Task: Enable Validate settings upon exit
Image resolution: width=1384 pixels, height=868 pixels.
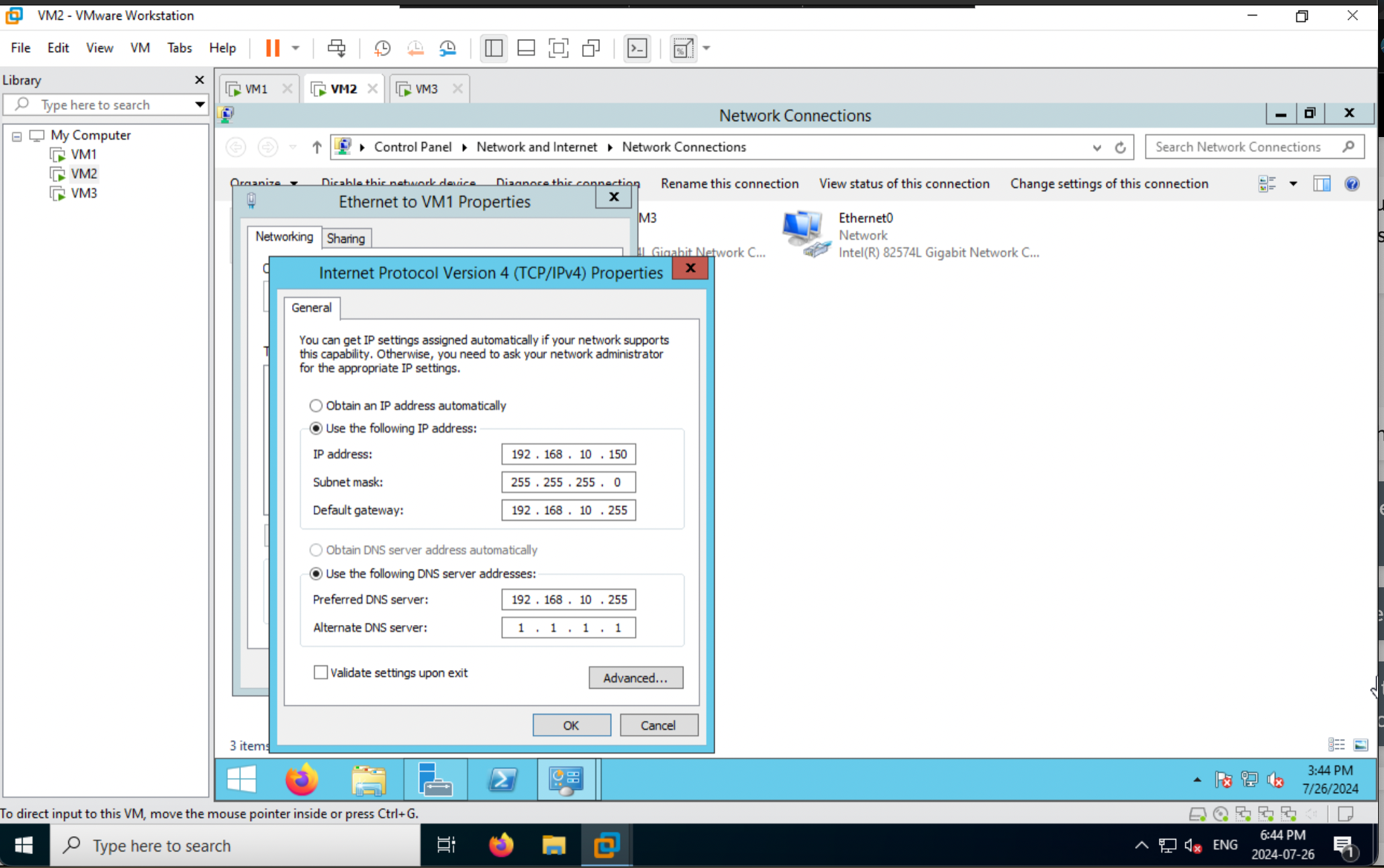Action: tap(321, 672)
